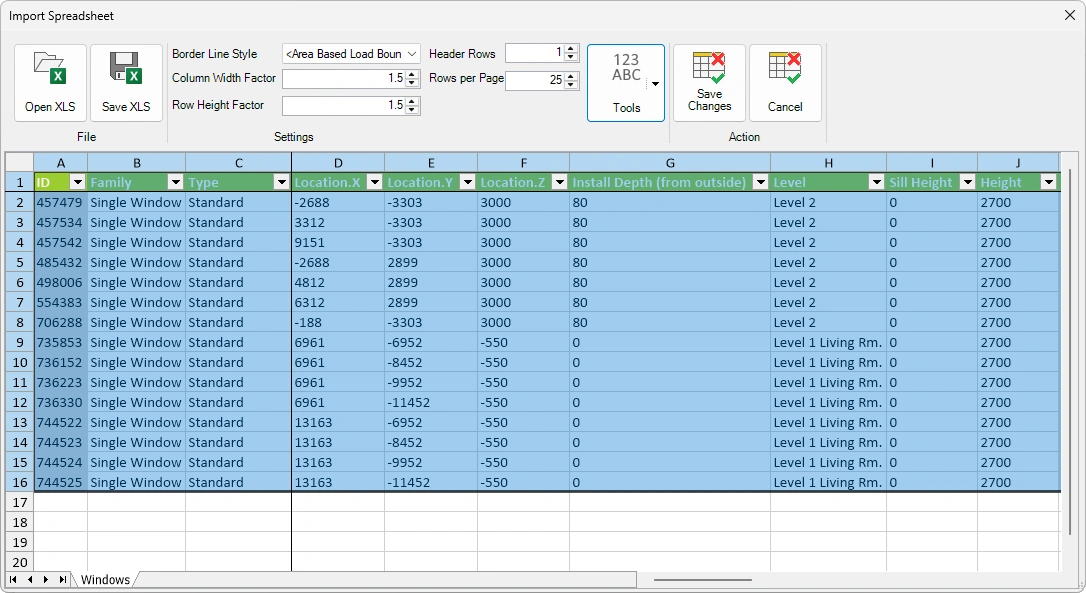Increment Header Rows with the up stepper
This screenshot has width=1086, height=593.
click(x=570, y=48)
